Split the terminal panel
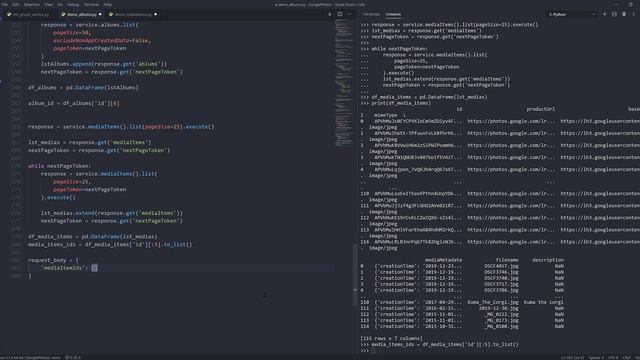 coord(614,14)
